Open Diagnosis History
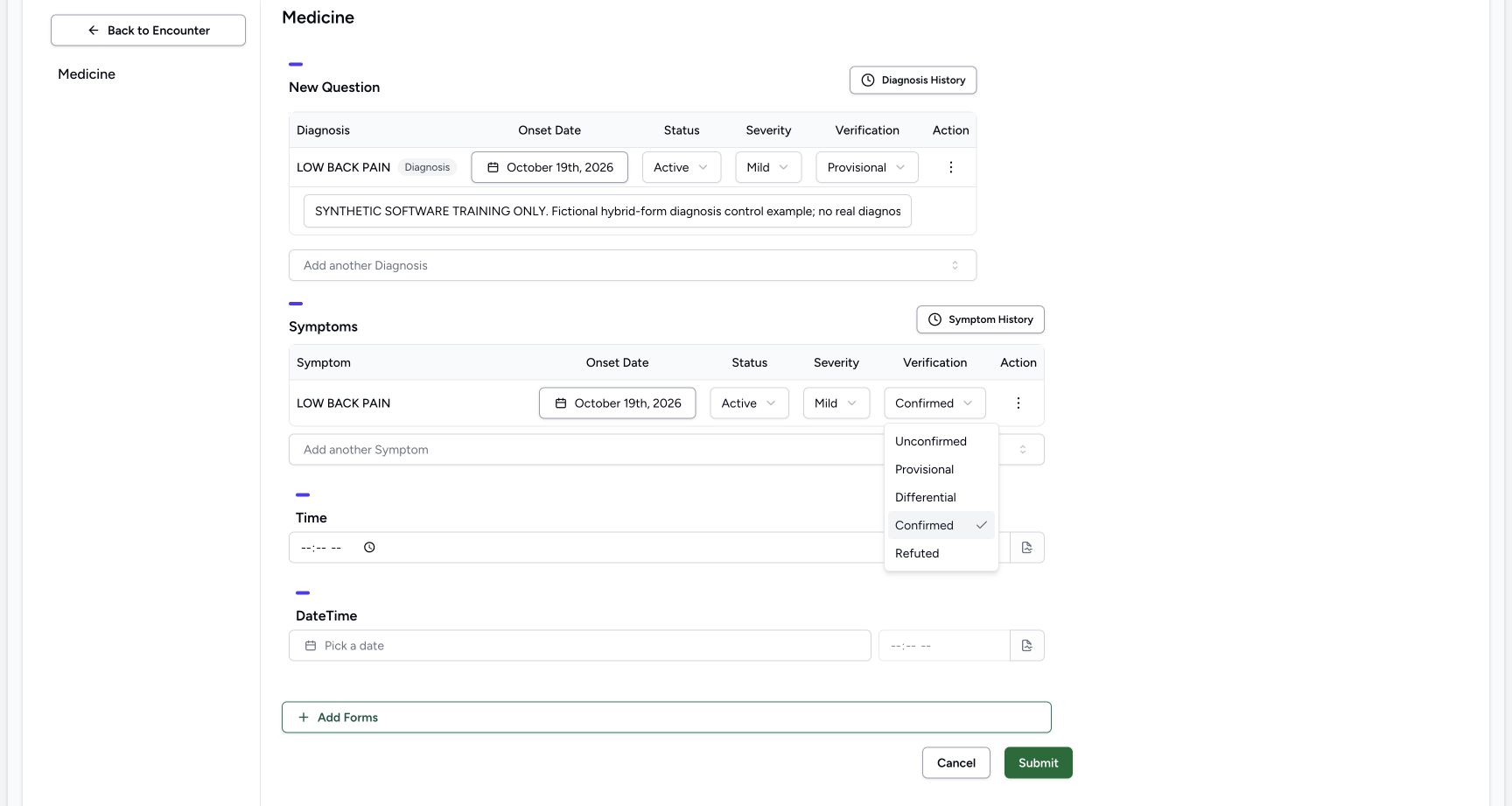 tap(913, 81)
